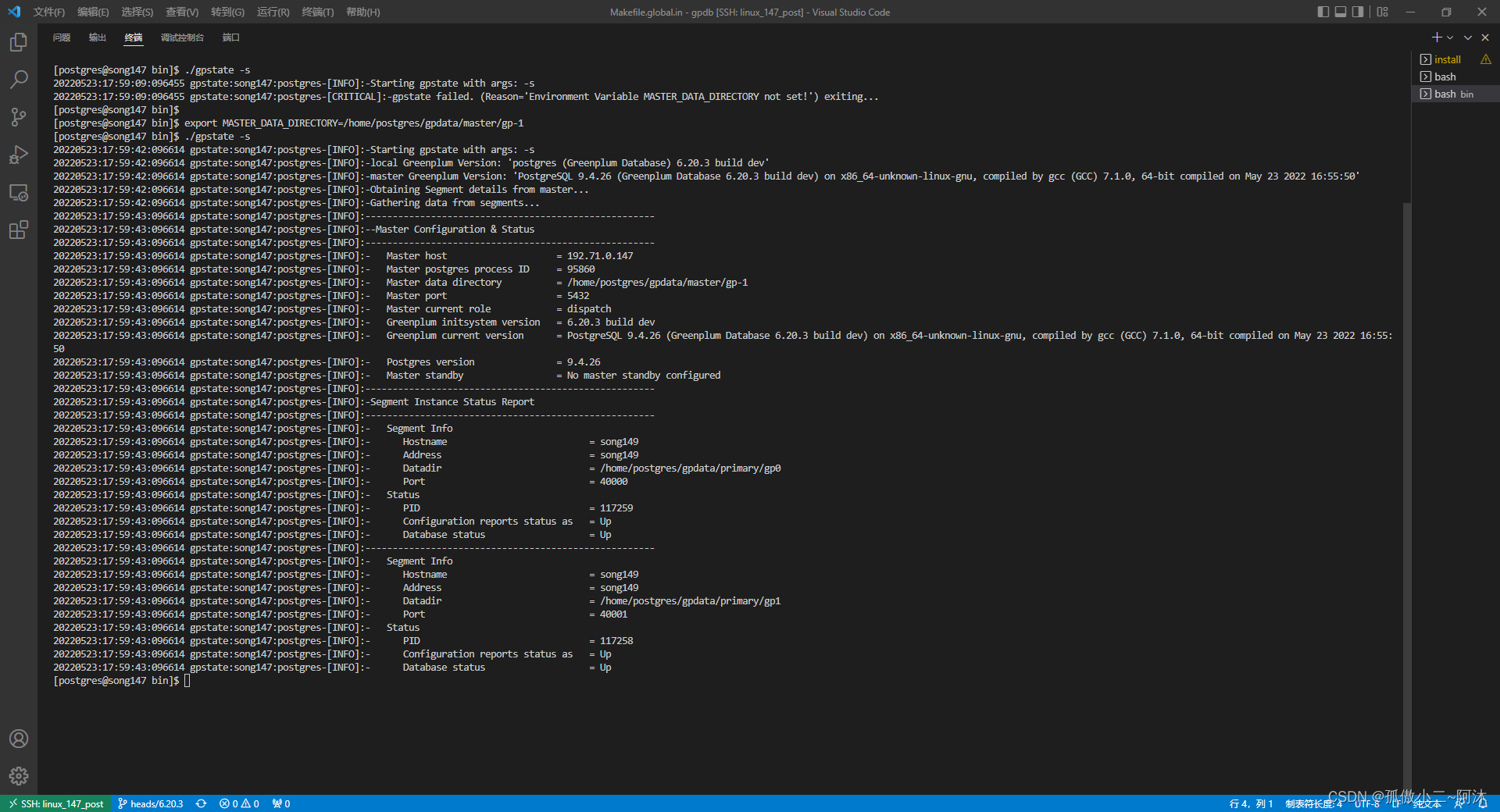1500x812 pixels.
Task: Open the 选择(S) menu
Action: point(137,12)
